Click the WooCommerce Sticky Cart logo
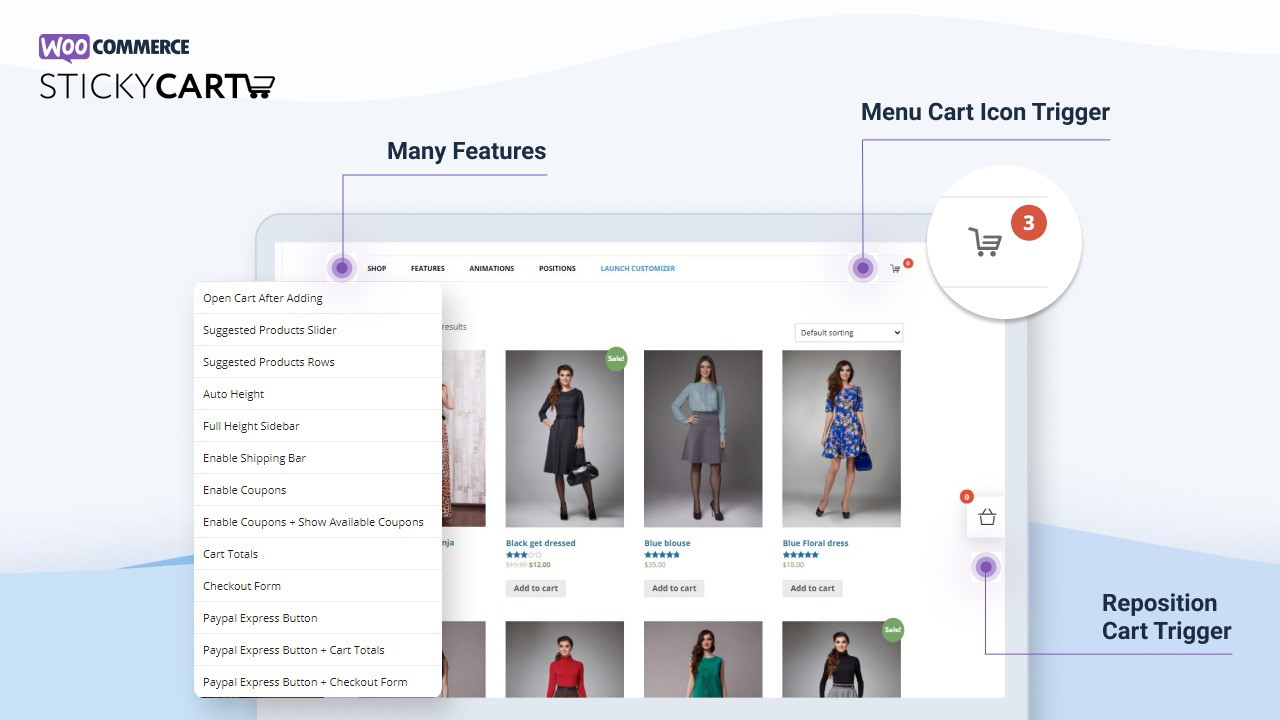The image size is (1280, 720). pyautogui.click(x=157, y=67)
